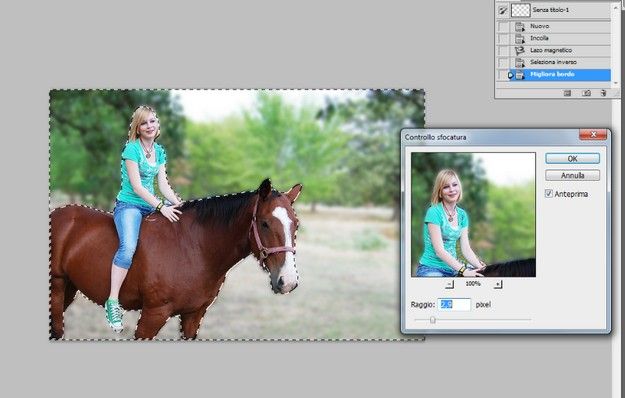Viewport: 625px width, 398px height.
Task: Set history brush source for Seleziona inverso
Action: (x=503, y=63)
